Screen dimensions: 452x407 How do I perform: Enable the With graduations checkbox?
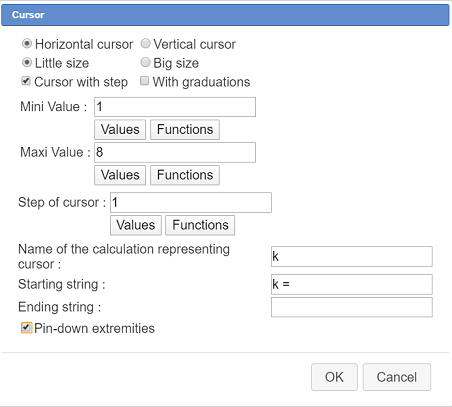[x=144, y=81]
